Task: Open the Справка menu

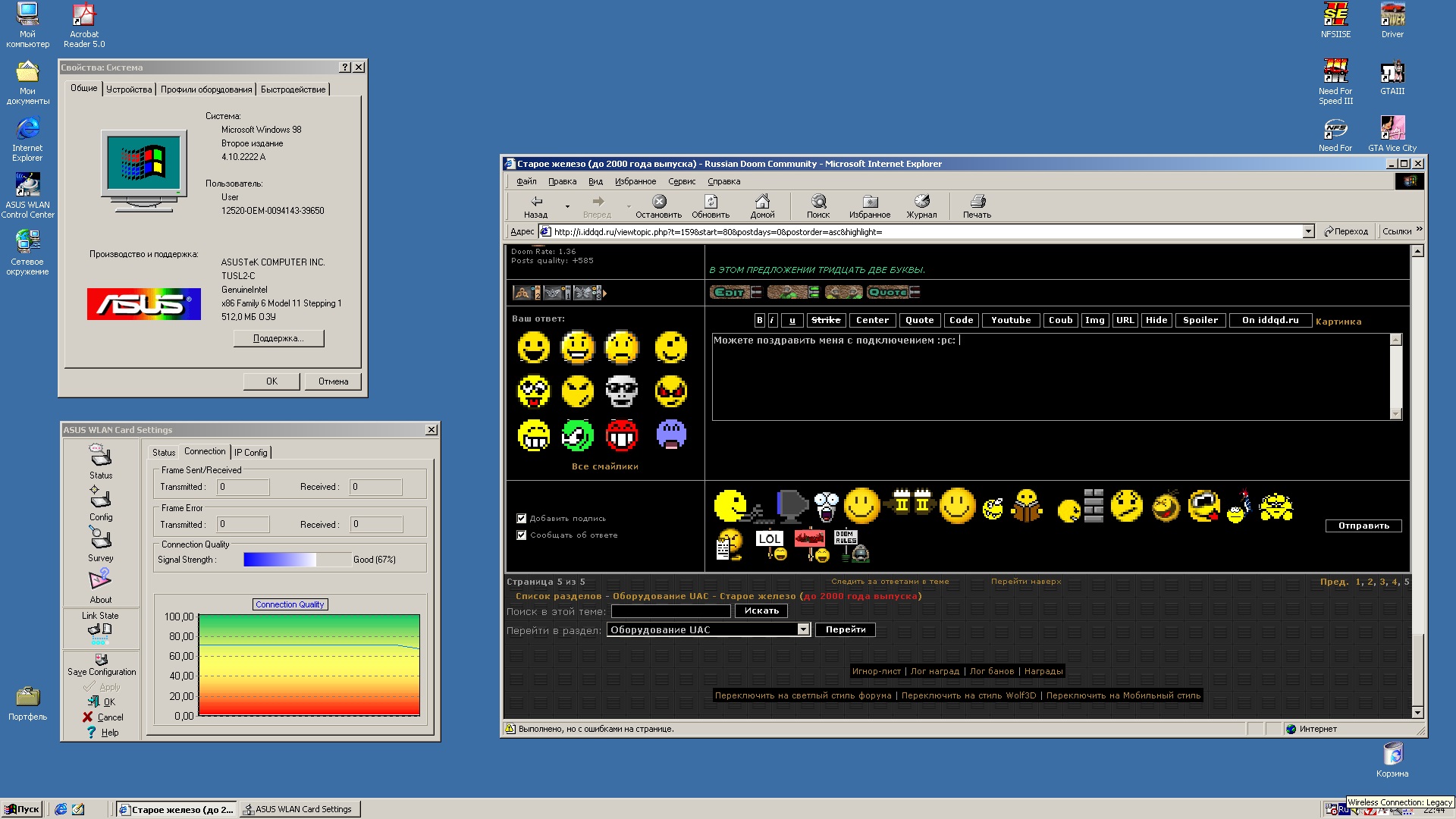Action: click(x=723, y=181)
